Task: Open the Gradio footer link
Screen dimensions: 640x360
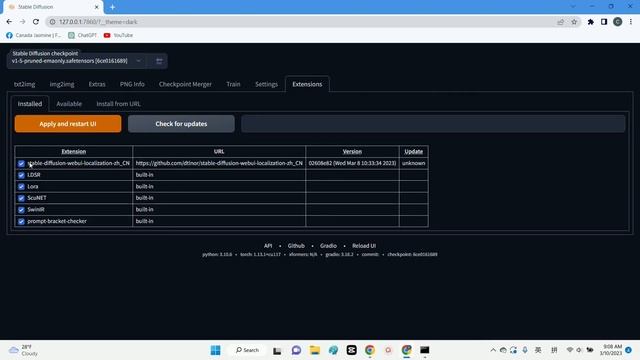Action: point(328,246)
